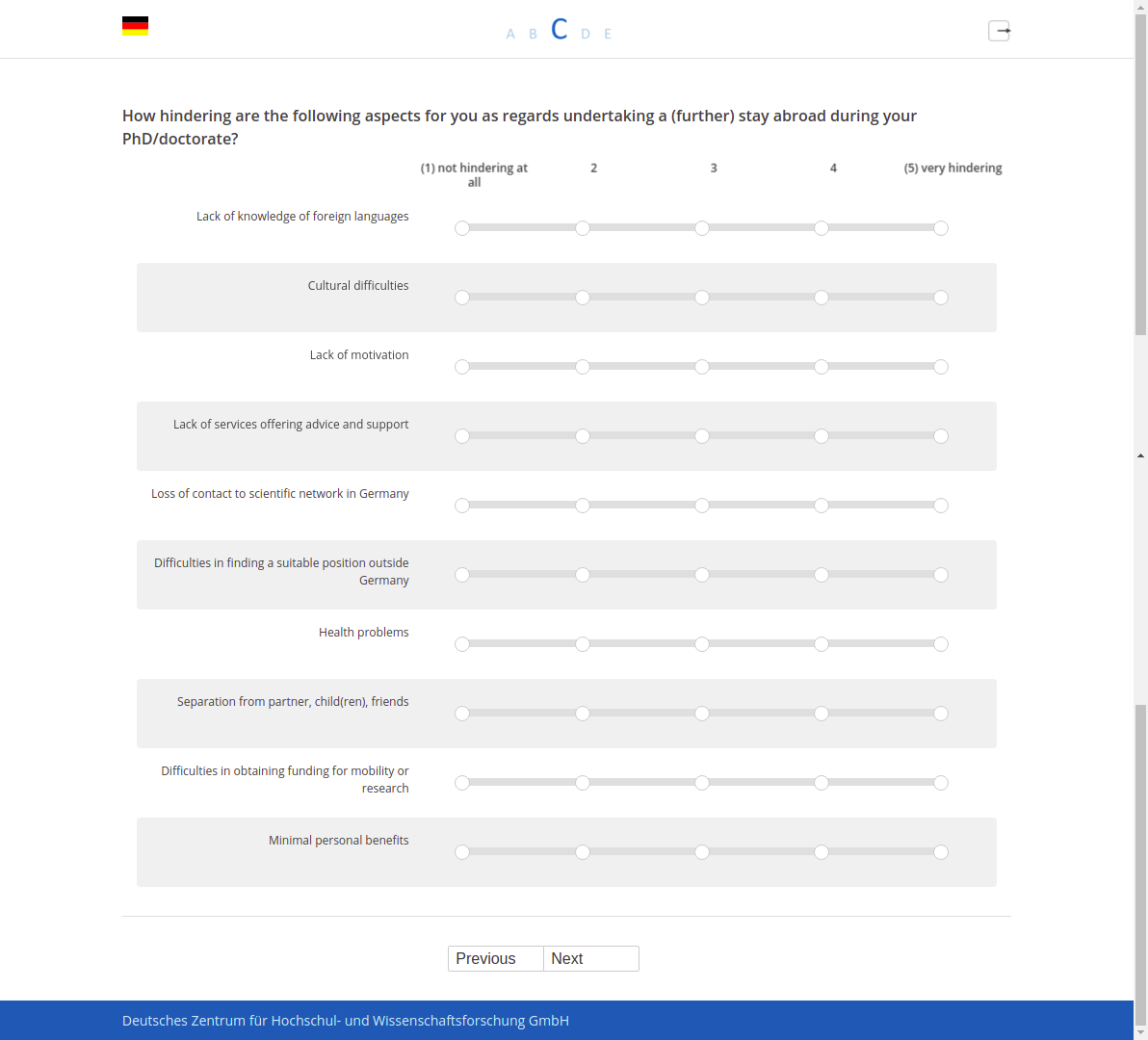This screenshot has height=1040, width=1148.
Task: Select 3 for Cultural difficulties
Action: click(701, 298)
